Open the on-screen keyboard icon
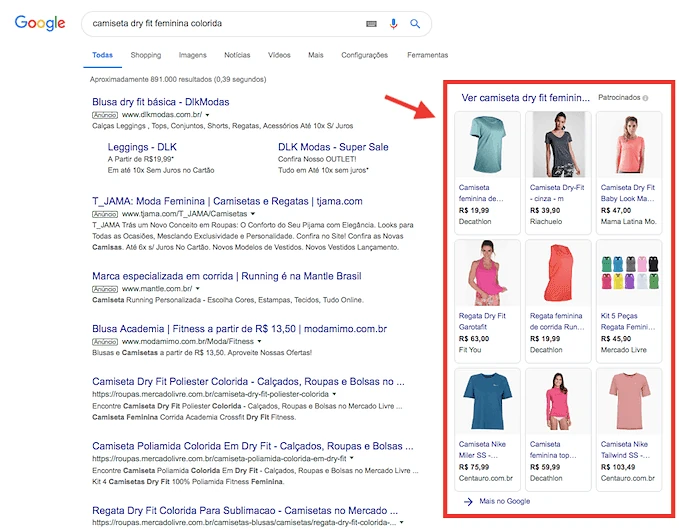The image size is (679, 530). 371,24
